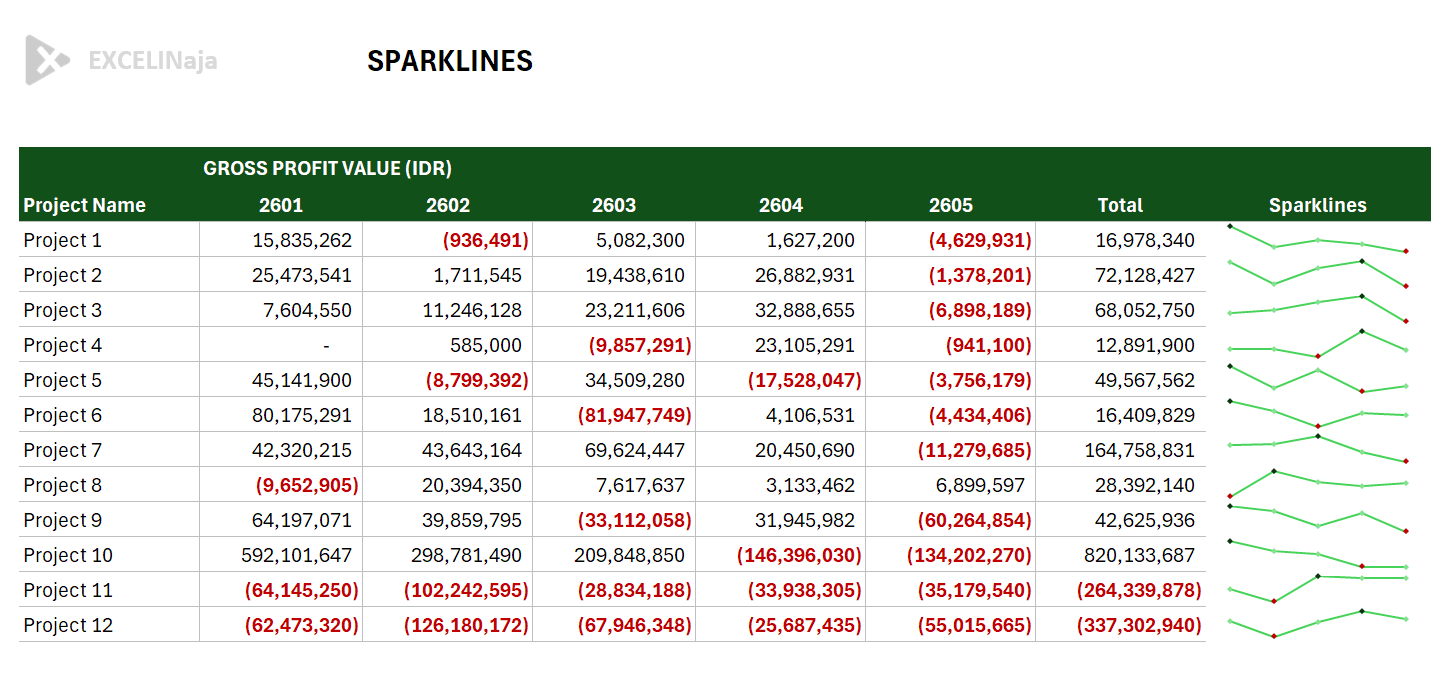Image resolution: width=1448 pixels, height=676 pixels.
Task: Click the EXCELINaja logo icon
Action: click(x=47, y=60)
